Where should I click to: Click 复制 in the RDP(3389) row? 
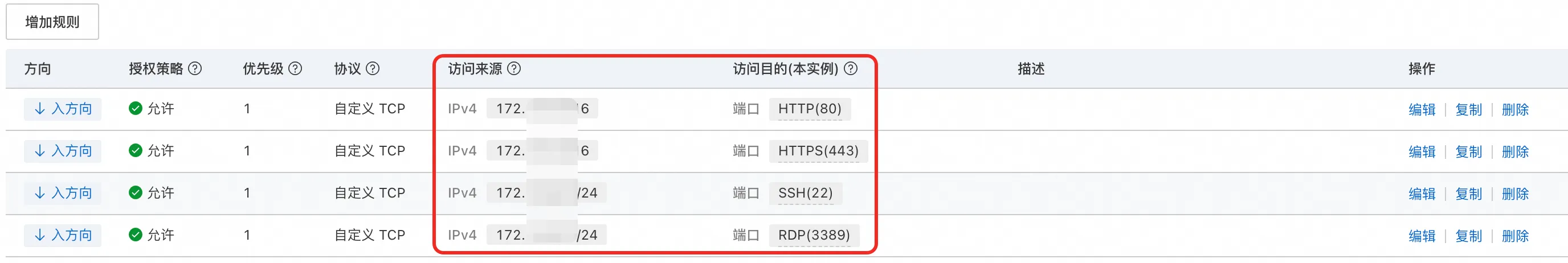click(x=1468, y=236)
